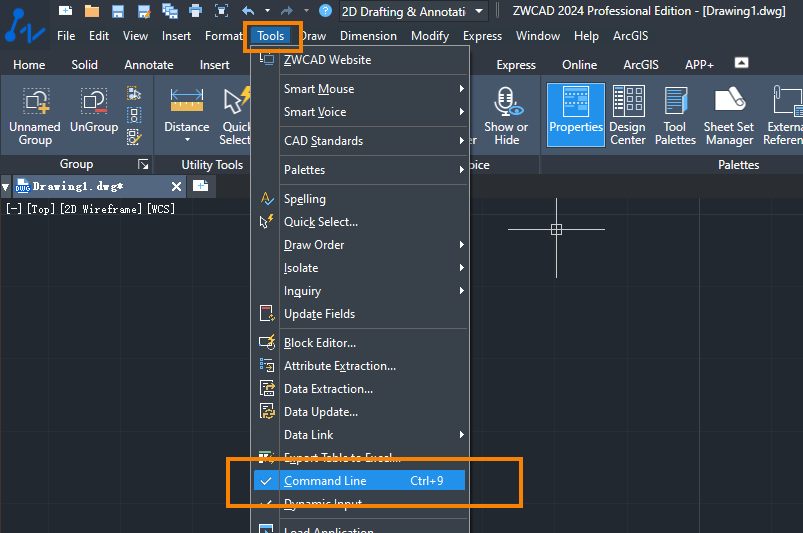This screenshot has width=803, height=533.
Task: Switch to the Online ribbon tab
Action: pos(579,65)
